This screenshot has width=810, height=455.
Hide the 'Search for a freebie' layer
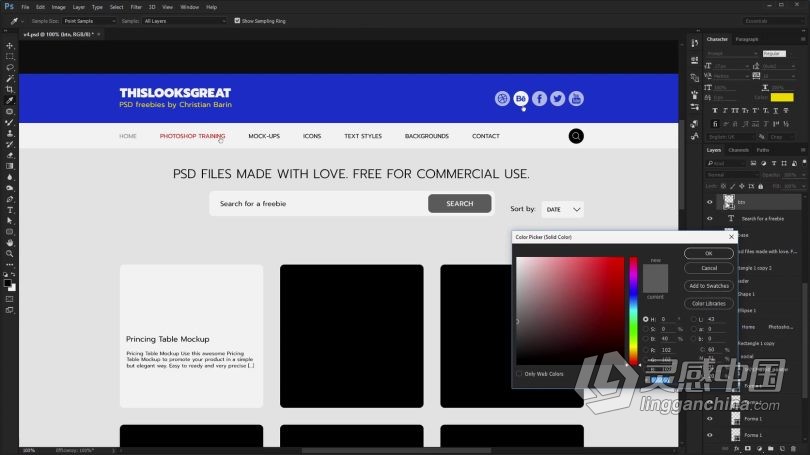(x=709, y=218)
